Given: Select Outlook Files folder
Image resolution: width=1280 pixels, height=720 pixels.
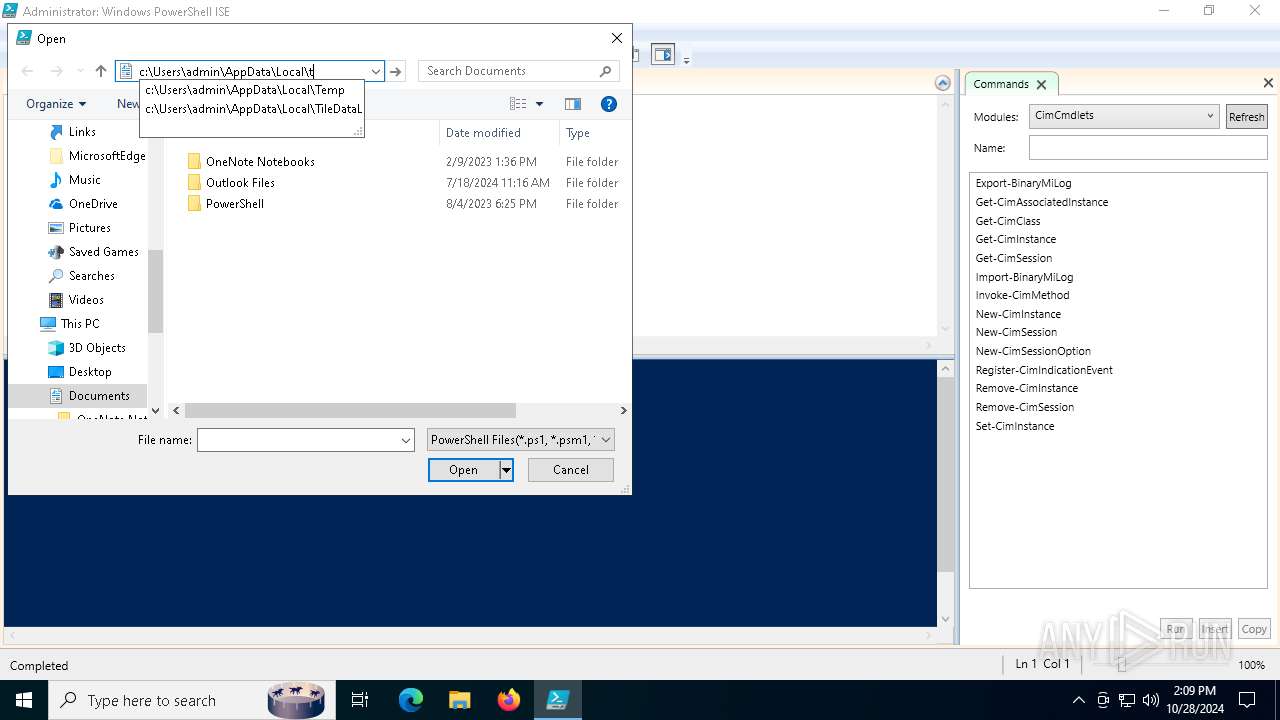Looking at the screenshot, I should (240, 183).
